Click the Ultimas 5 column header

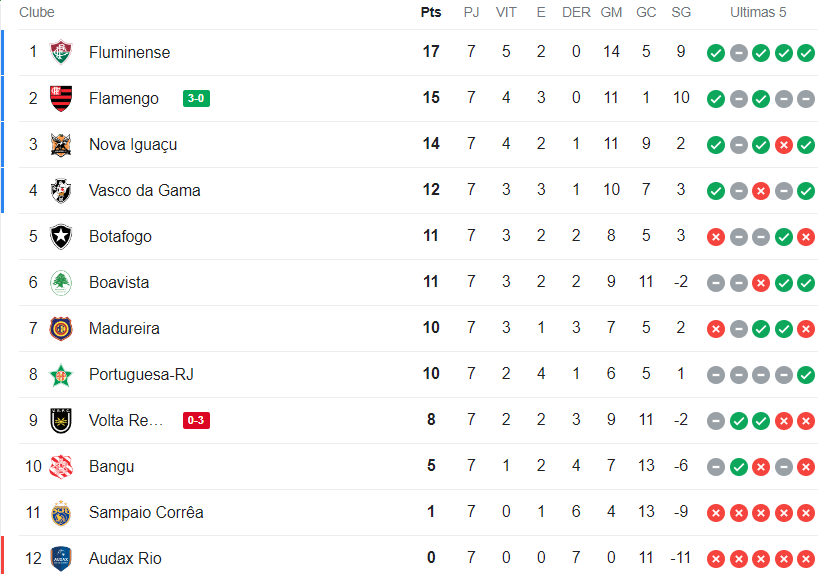(x=758, y=13)
